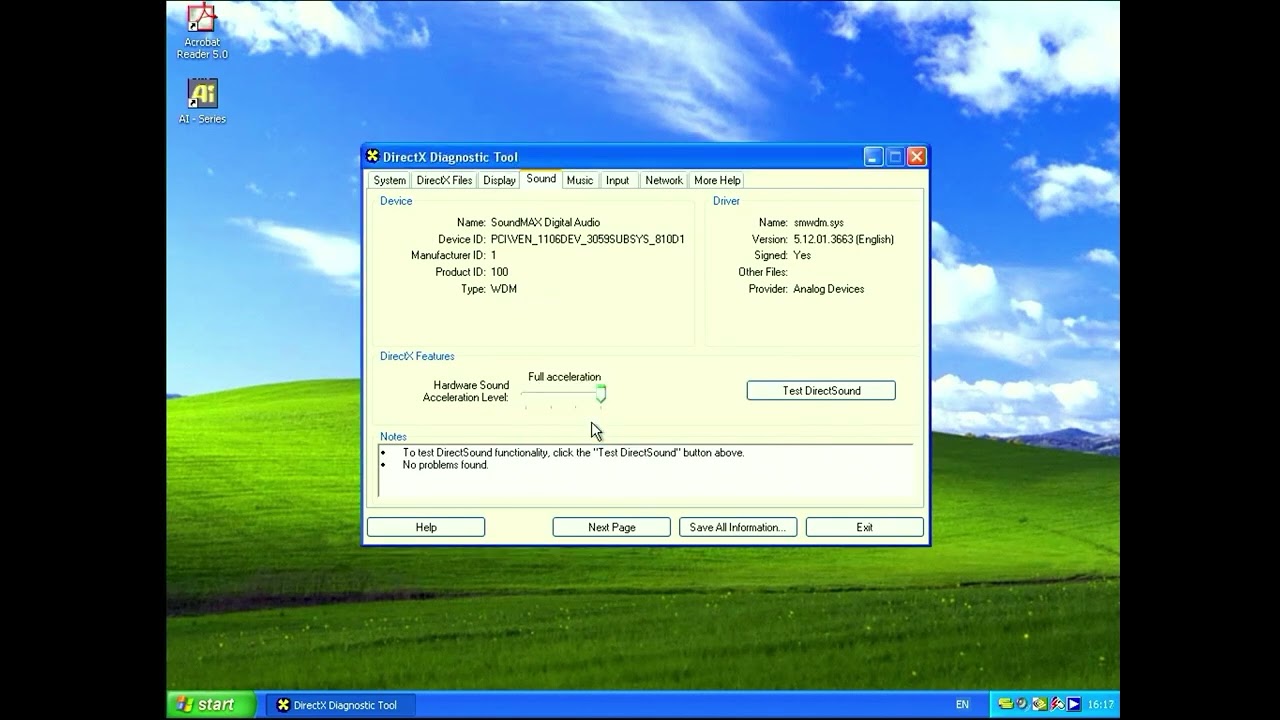Click the Device ID value text
This screenshot has width=1280, height=720.
click(587, 239)
